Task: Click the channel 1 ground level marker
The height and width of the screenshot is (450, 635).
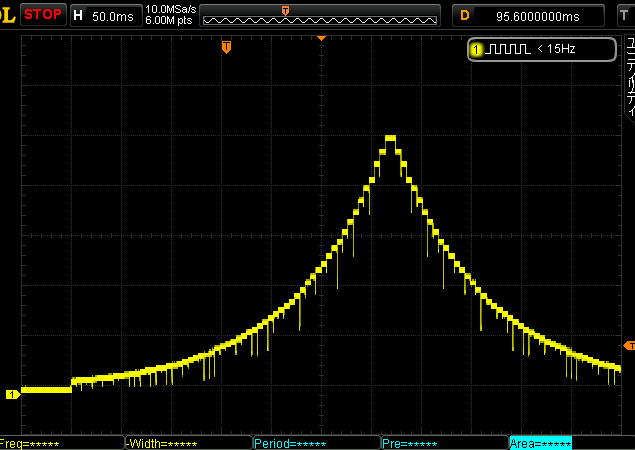Action: [x=13, y=394]
